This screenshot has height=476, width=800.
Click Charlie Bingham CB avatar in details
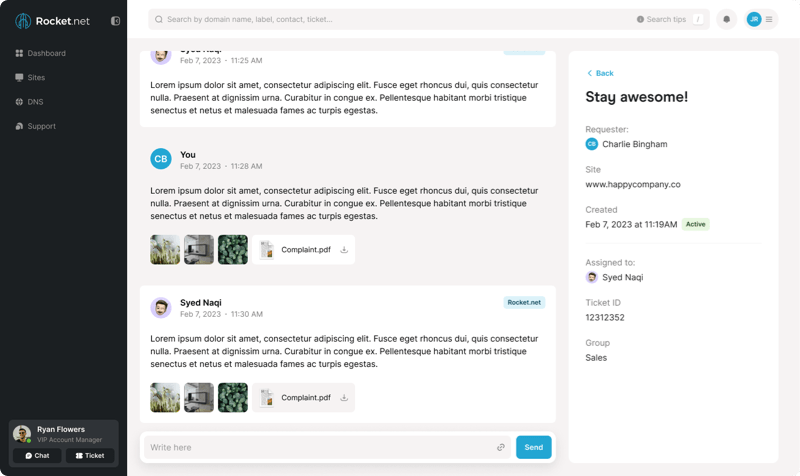(592, 144)
